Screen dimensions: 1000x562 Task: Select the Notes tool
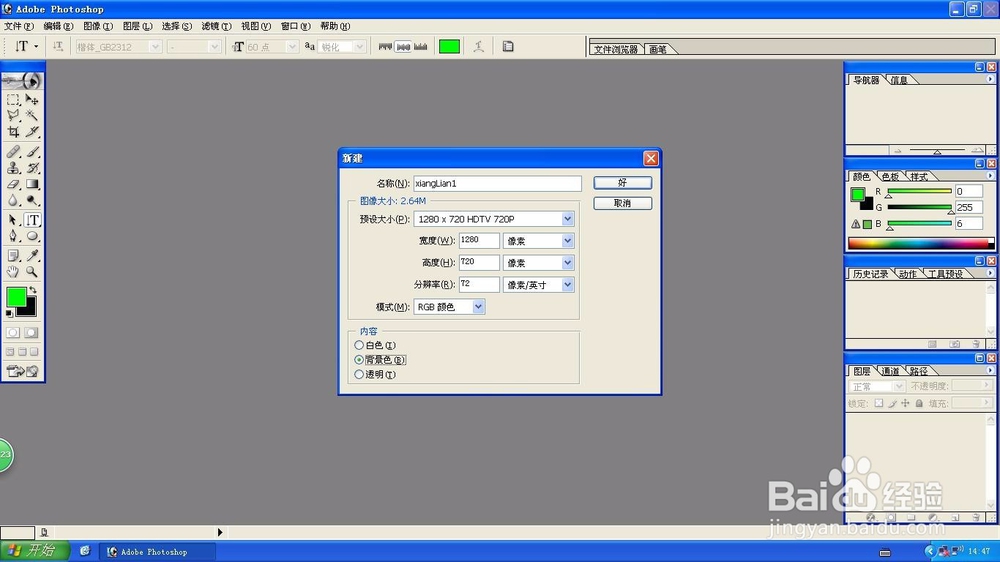click(13, 256)
